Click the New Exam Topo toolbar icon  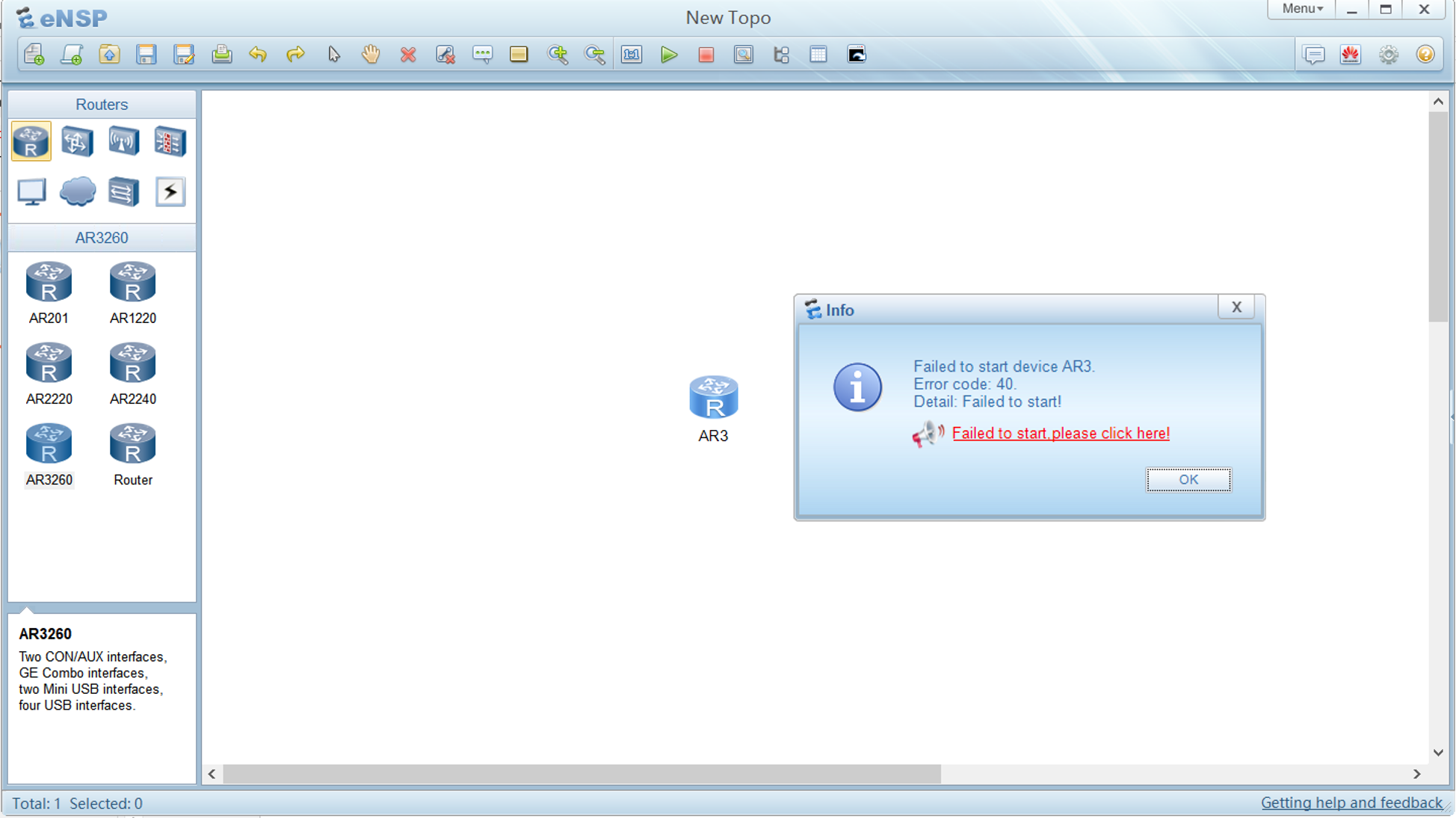coord(72,55)
